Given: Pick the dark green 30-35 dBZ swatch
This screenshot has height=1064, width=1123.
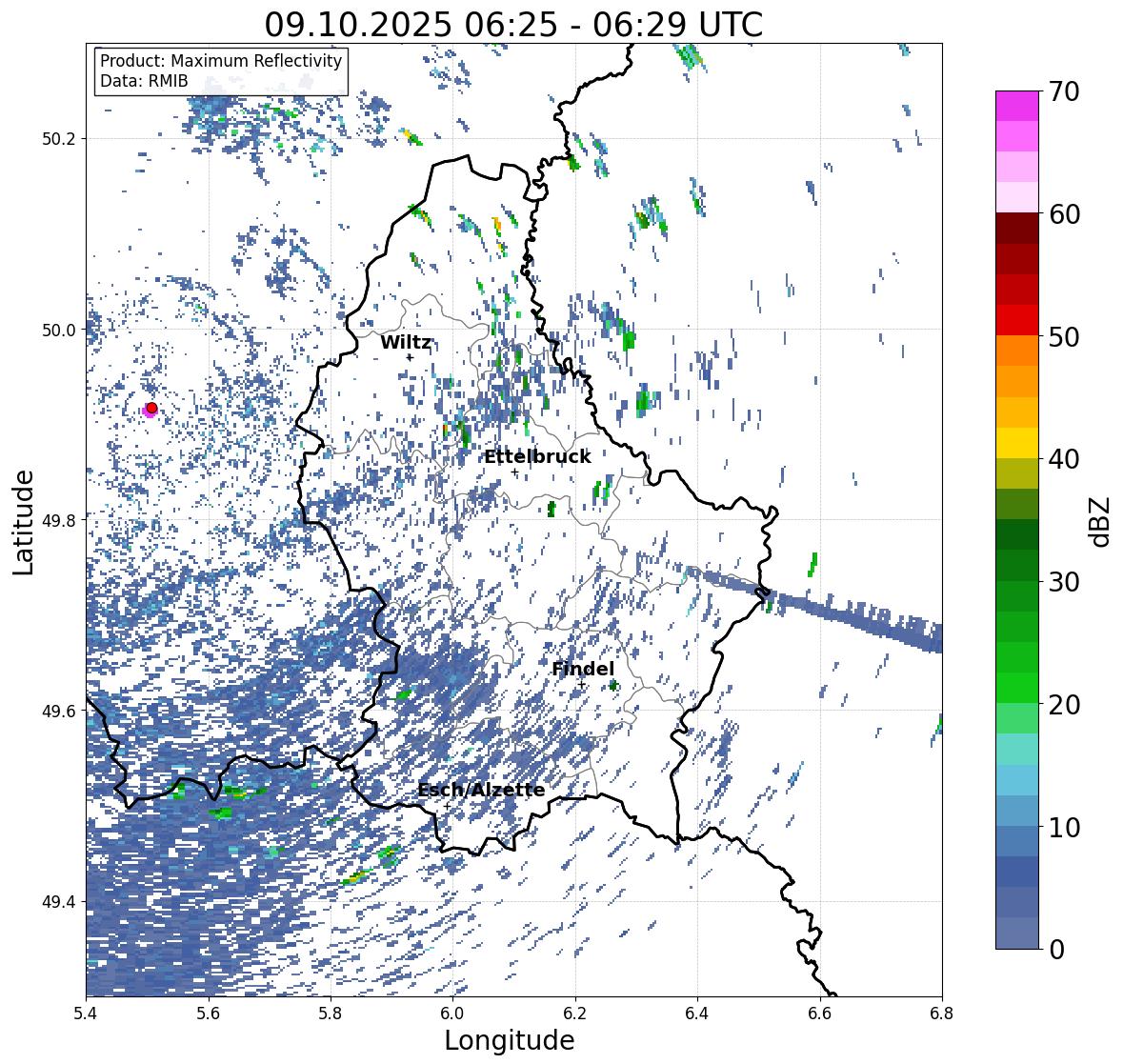Looking at the screenshot, I should [1017, 534].
